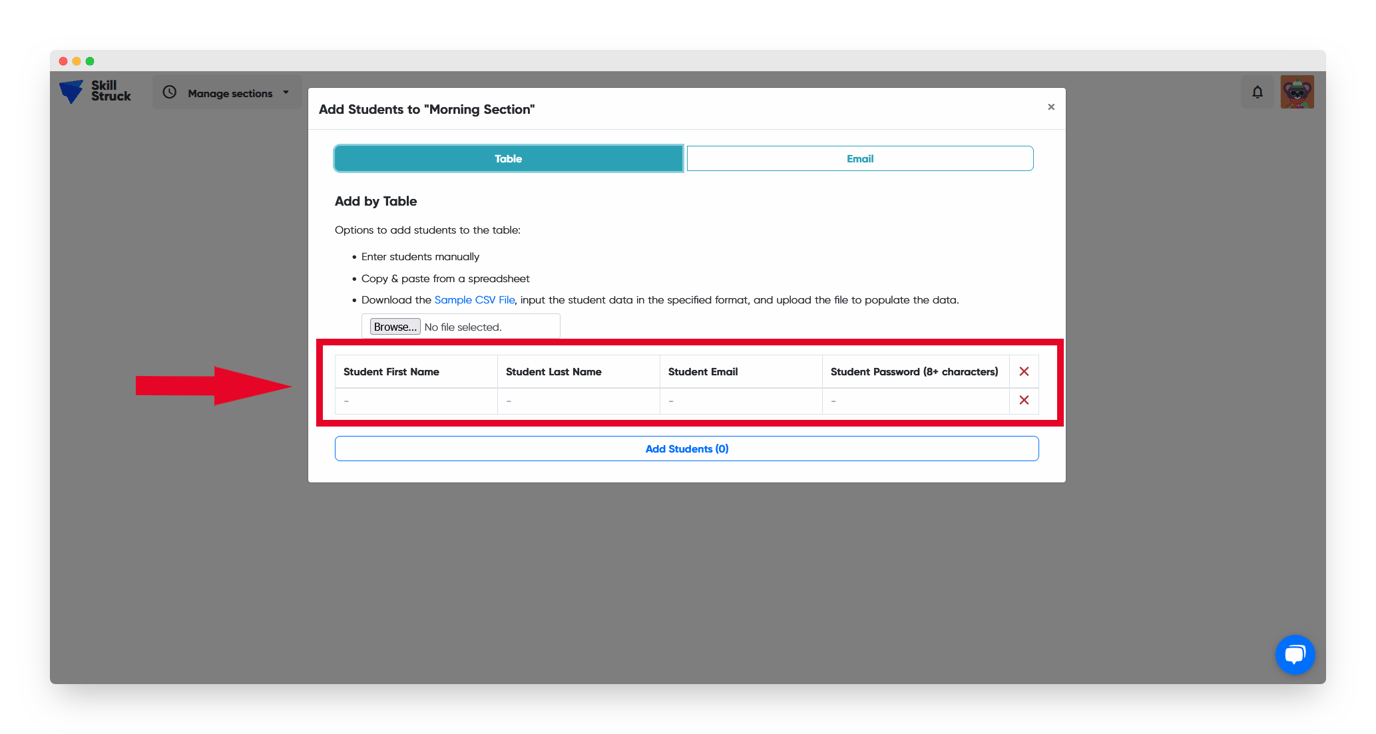Switch to the Email tab
Image resolution: width=1376 pixels, height=734 pixels.
click(x=860, y=158)
